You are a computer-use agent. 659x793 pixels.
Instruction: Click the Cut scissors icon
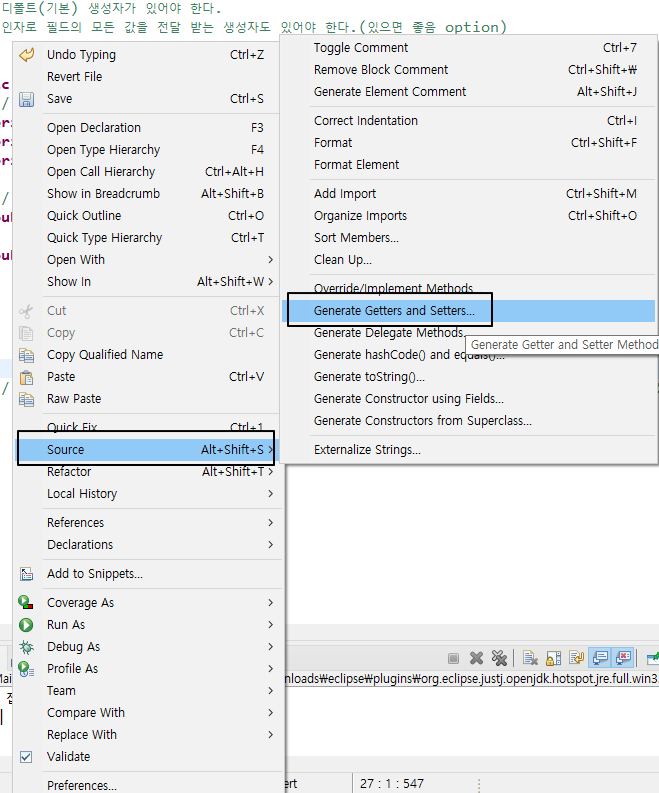click(26, 311)
